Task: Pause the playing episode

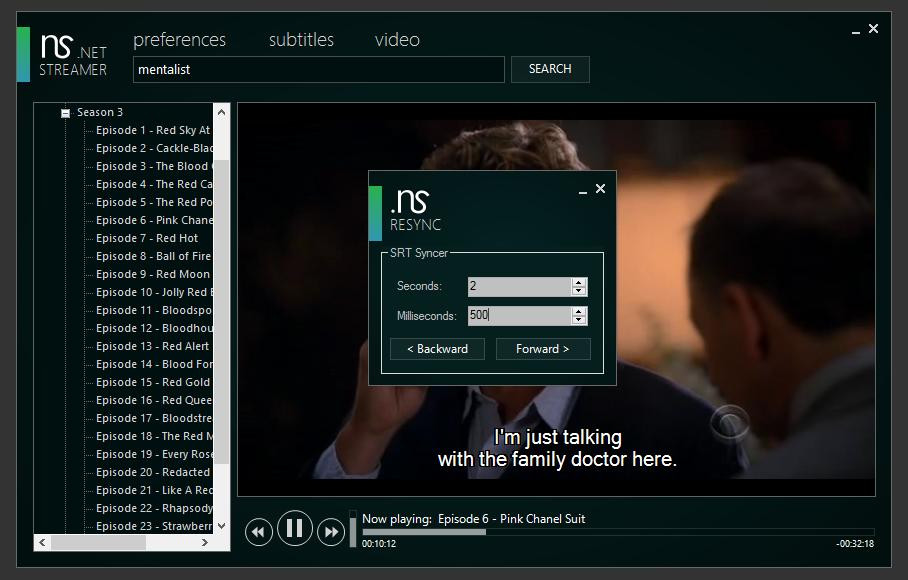Action: (x=295, y=528)
